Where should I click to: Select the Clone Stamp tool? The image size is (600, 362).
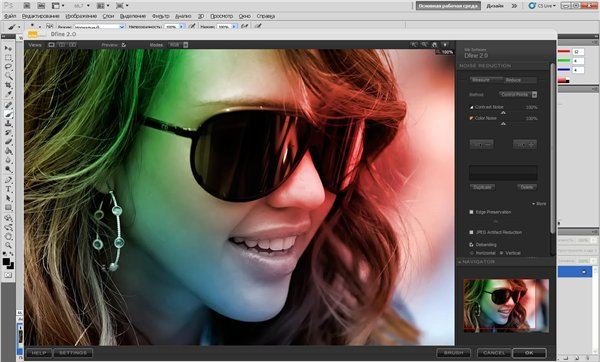8,124
